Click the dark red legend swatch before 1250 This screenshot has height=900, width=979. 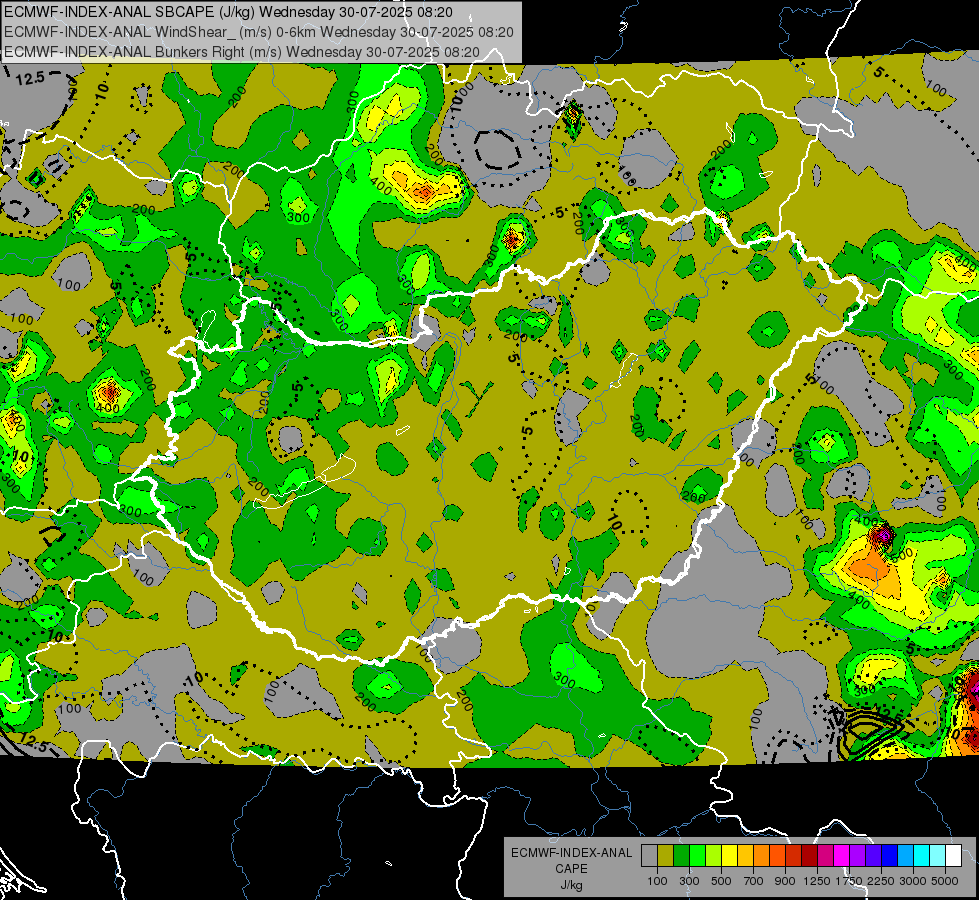point(810,855)
